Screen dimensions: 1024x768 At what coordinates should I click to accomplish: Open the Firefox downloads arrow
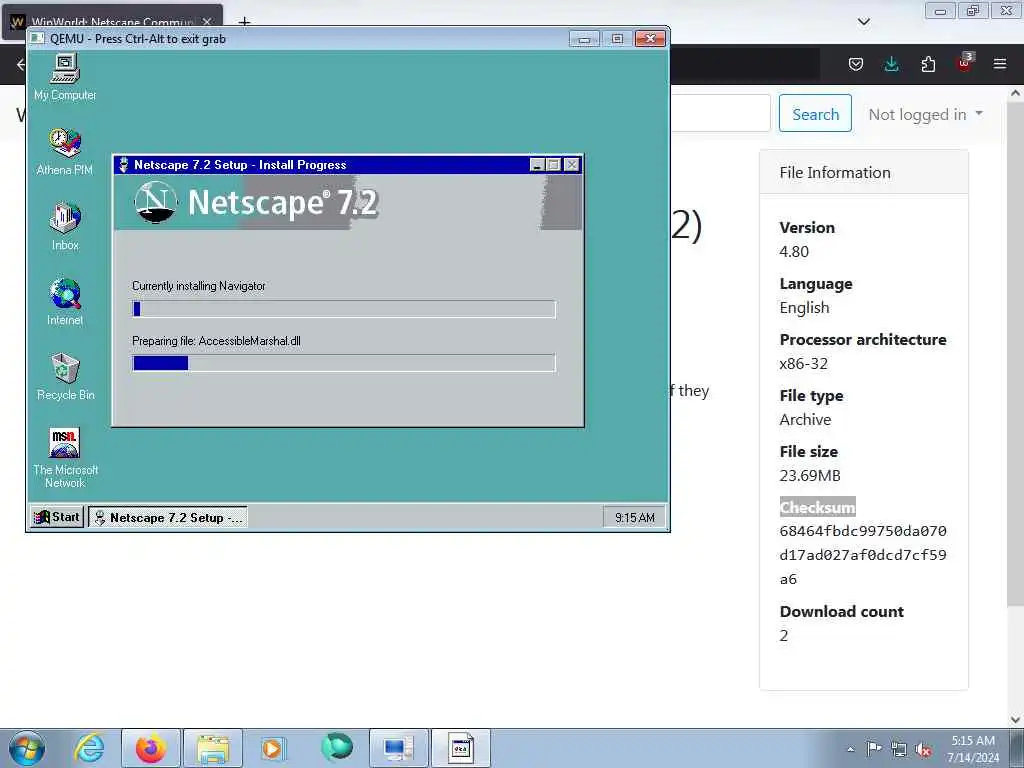pyautogui.click(x=891, y=64)
